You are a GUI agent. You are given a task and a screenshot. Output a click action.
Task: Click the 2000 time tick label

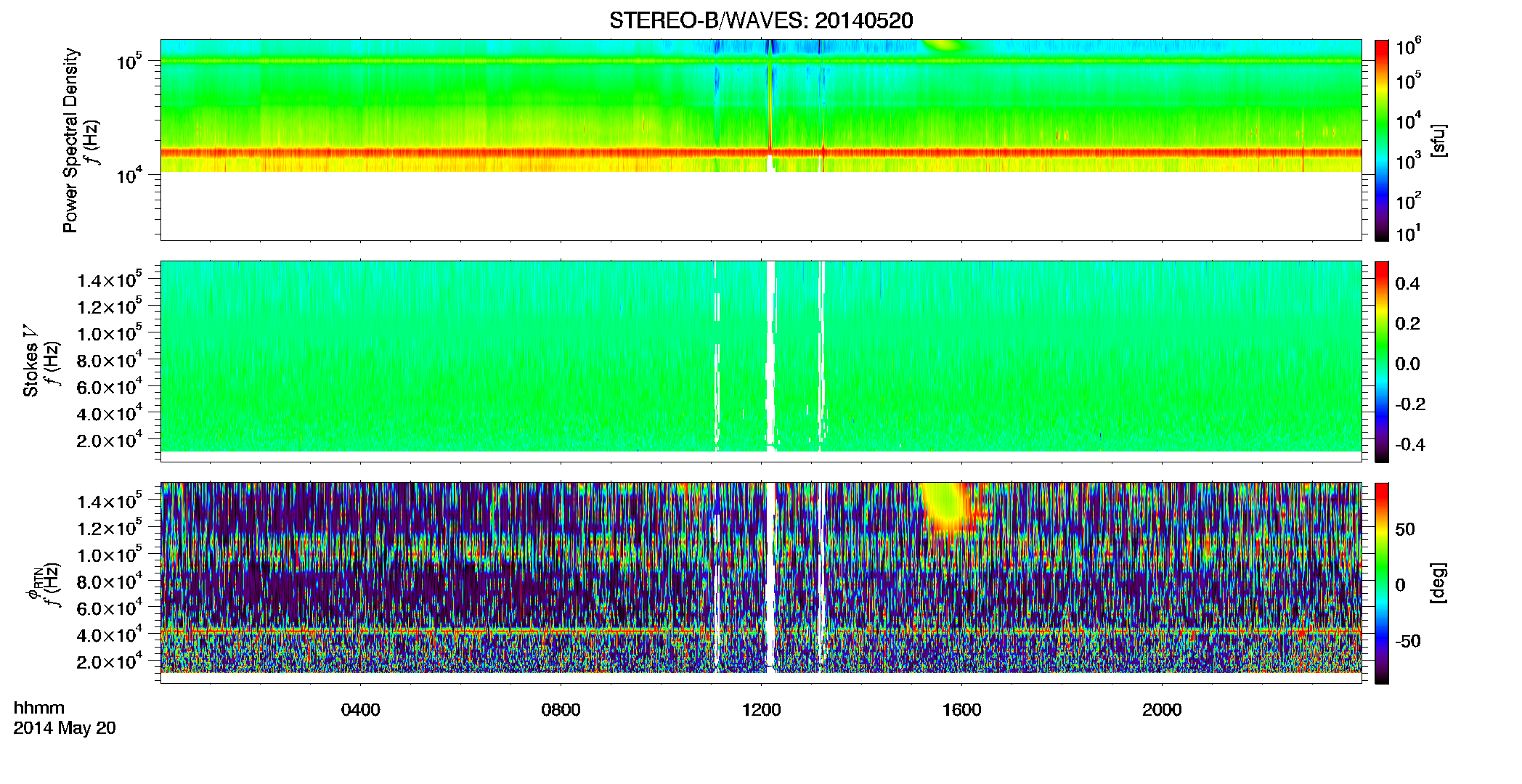coord(1162,710)
